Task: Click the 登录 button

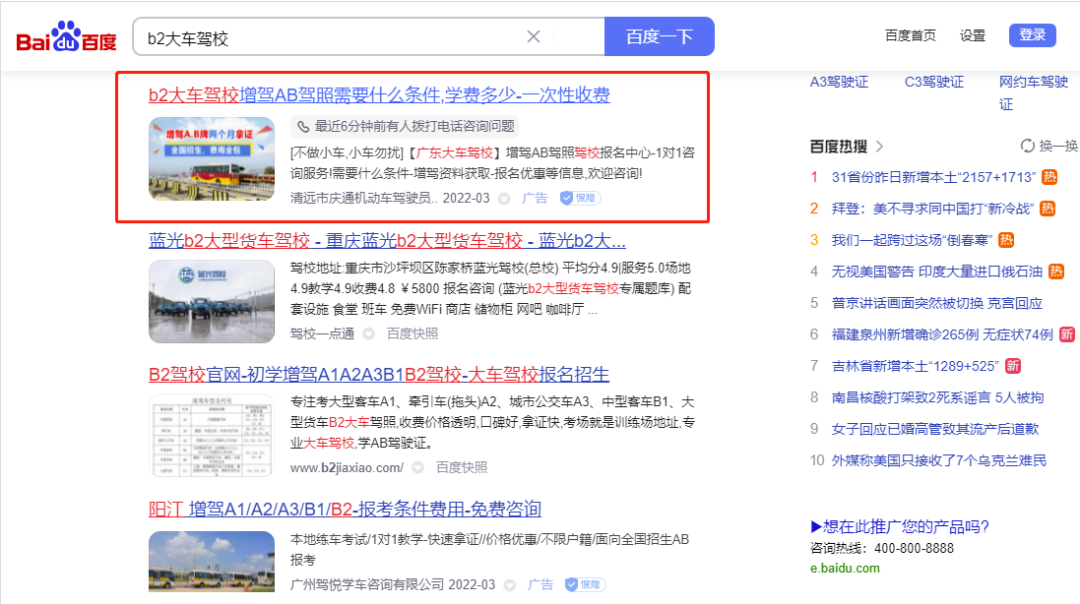Action: pyautogui.click(x=1032, y=35)
